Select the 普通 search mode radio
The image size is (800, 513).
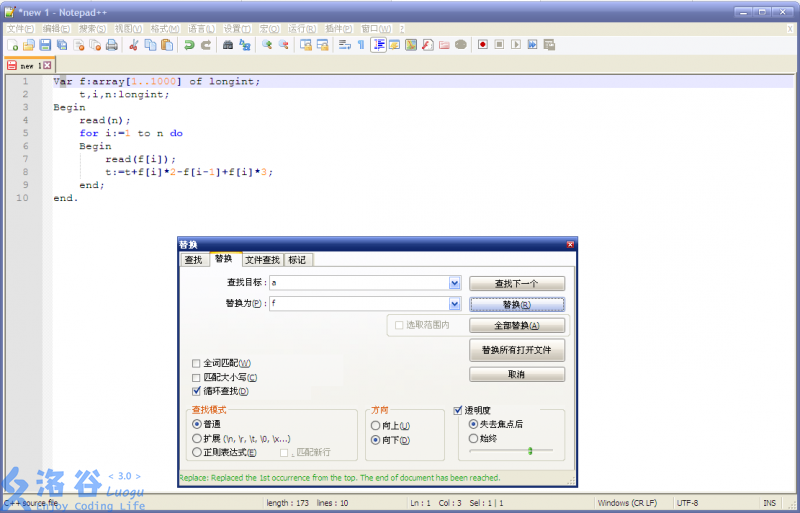(x=197, y=424)
